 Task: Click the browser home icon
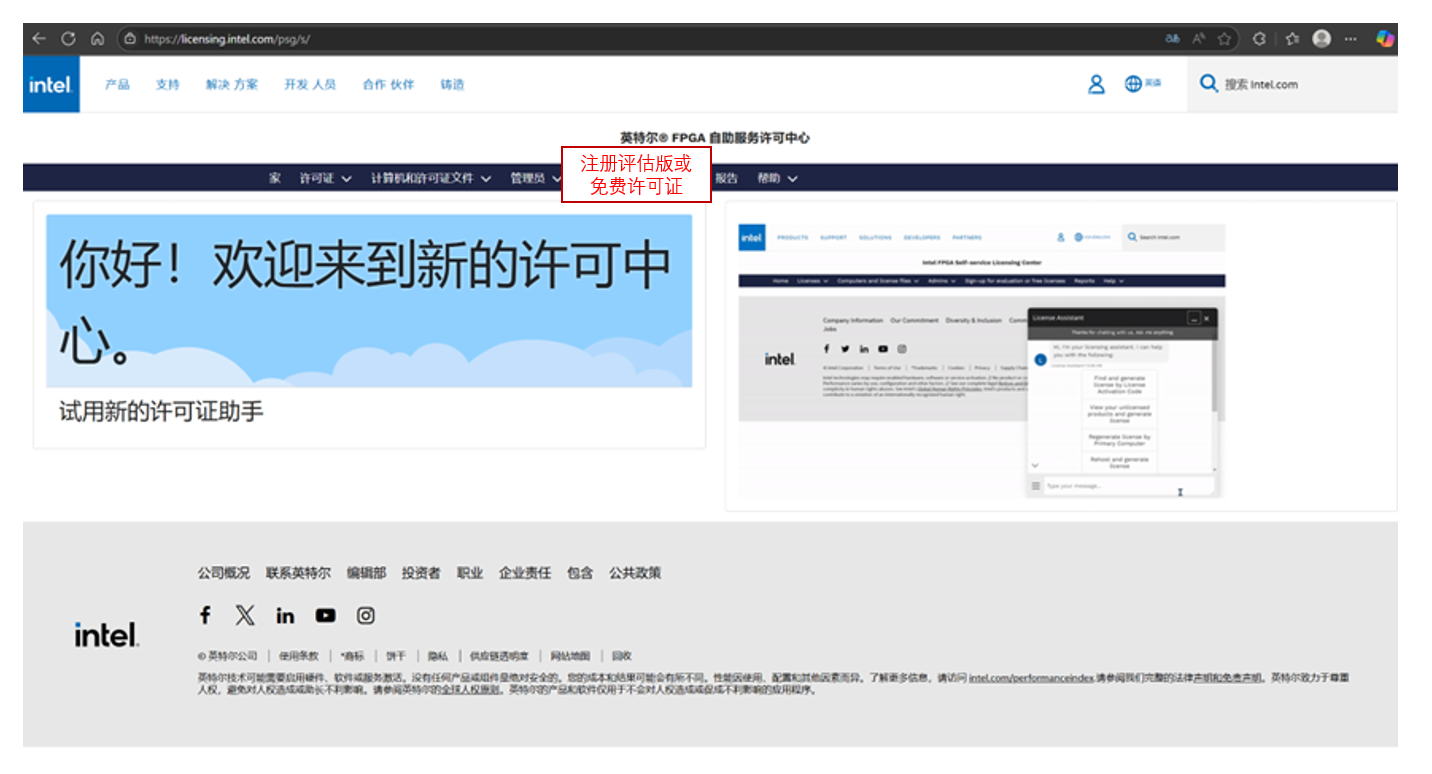[95, 38]
